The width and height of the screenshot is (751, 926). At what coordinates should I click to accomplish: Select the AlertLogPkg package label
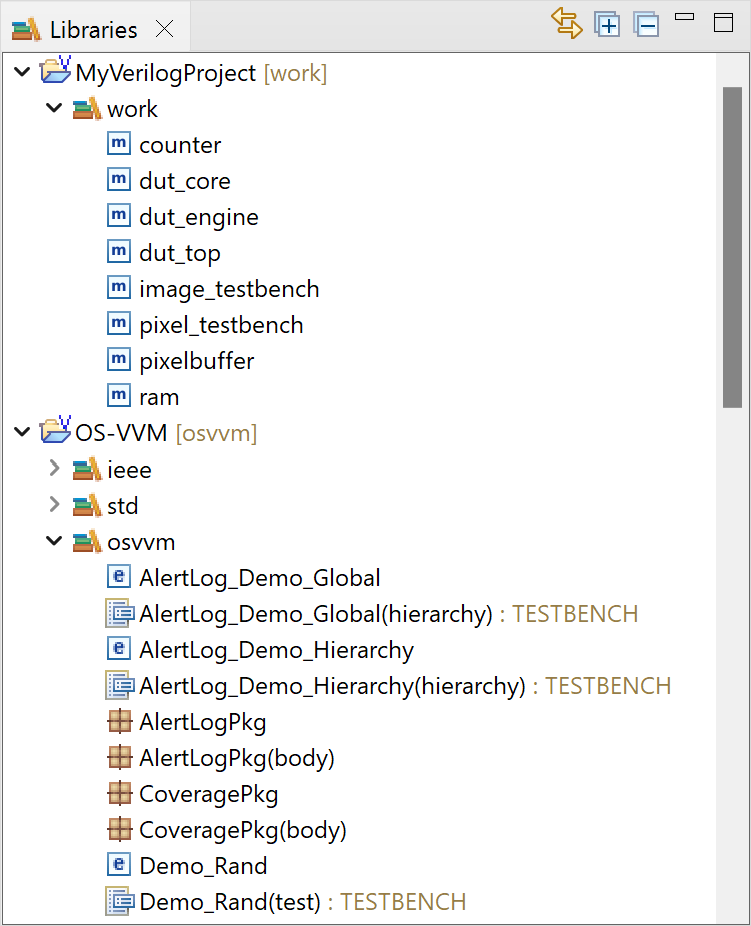coord(203,722)
